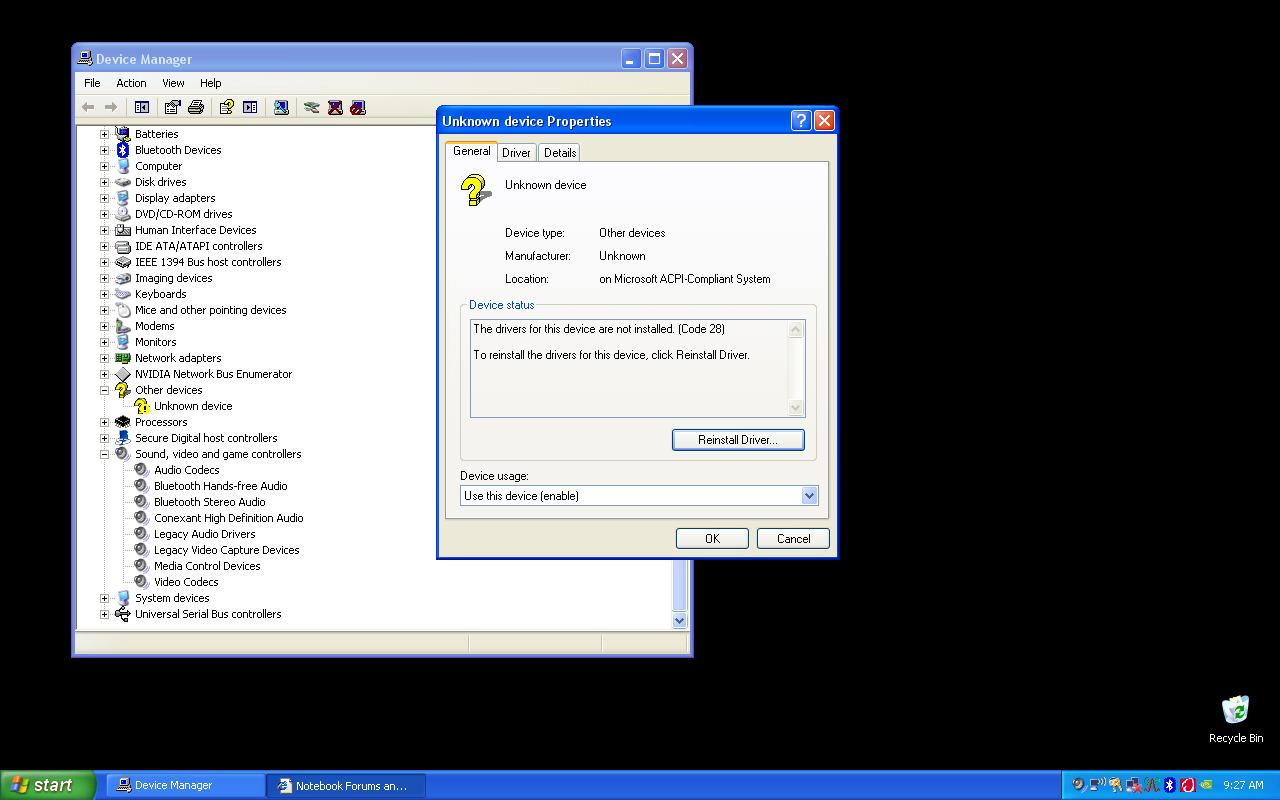Click the disconnected network icon in system tray

click(1133, 785)
